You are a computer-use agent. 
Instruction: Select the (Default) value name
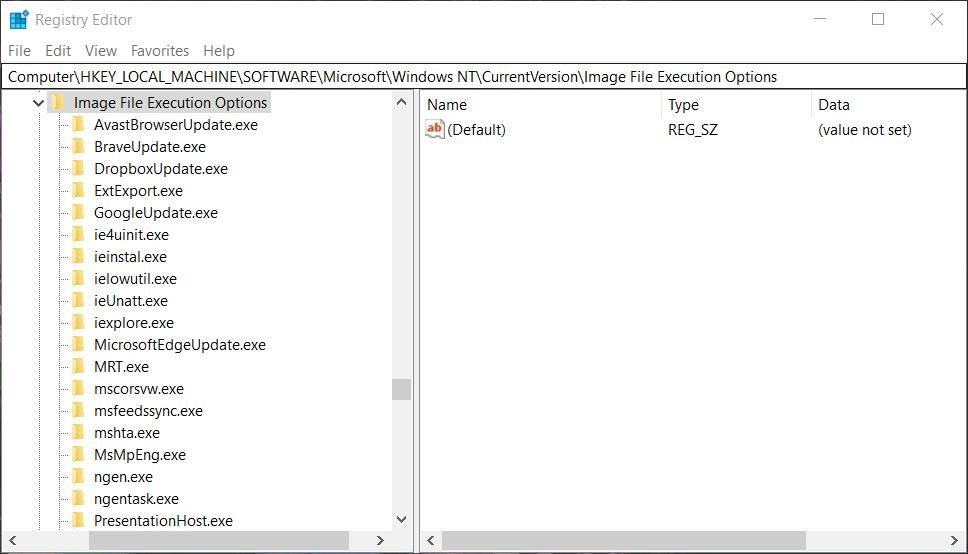[x=477, y=130]
